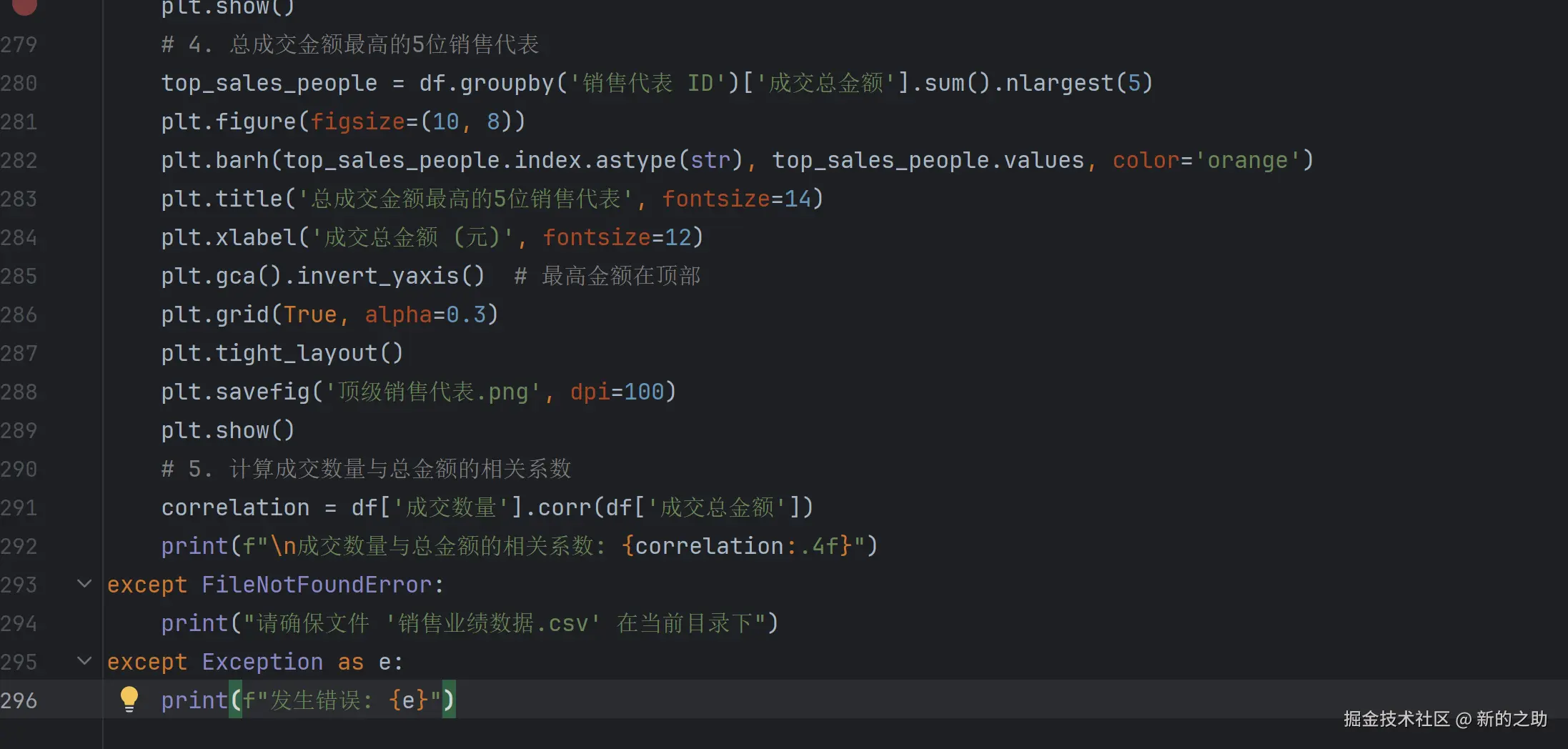Screen dimensions: 1568x749
Task: Collapse the except Exception as e block
Action: click(84, 661)
